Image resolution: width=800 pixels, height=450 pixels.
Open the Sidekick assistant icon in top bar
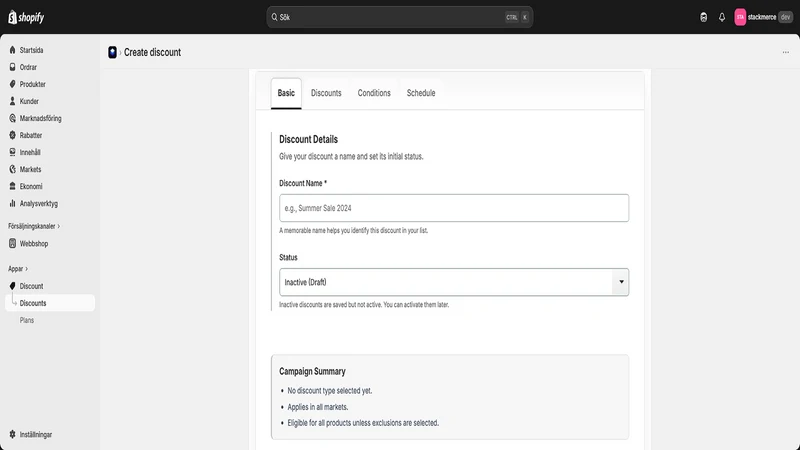pyautogui.click(x=704, y=17)
